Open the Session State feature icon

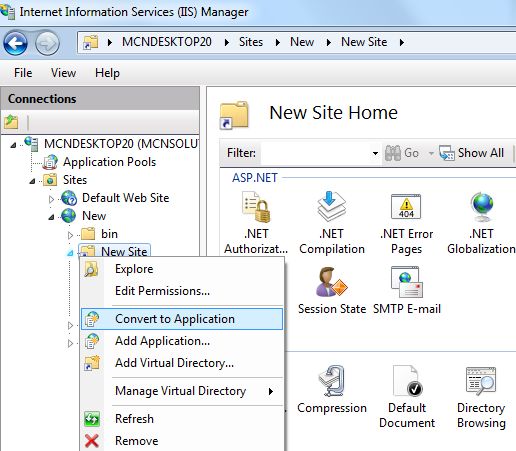point(331,282)
